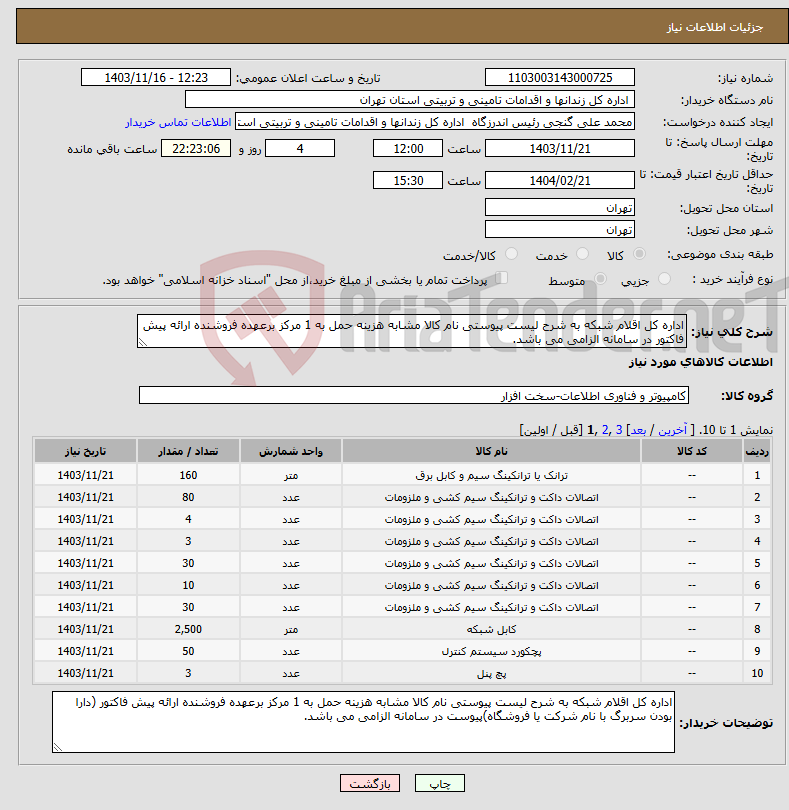Screen dimensions: 789x810
Task: Click the row number 7 cell
Action: click(x=757, y=607)
